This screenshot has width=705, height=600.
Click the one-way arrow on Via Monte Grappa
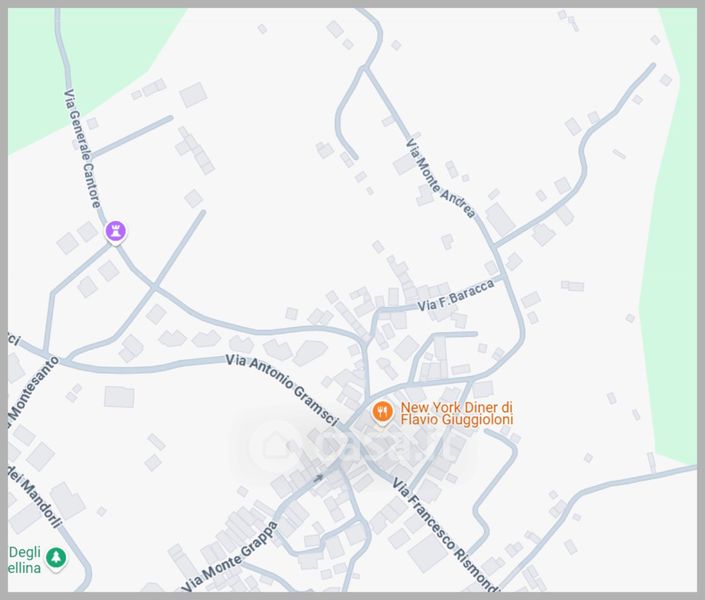(x=318, y=478)
